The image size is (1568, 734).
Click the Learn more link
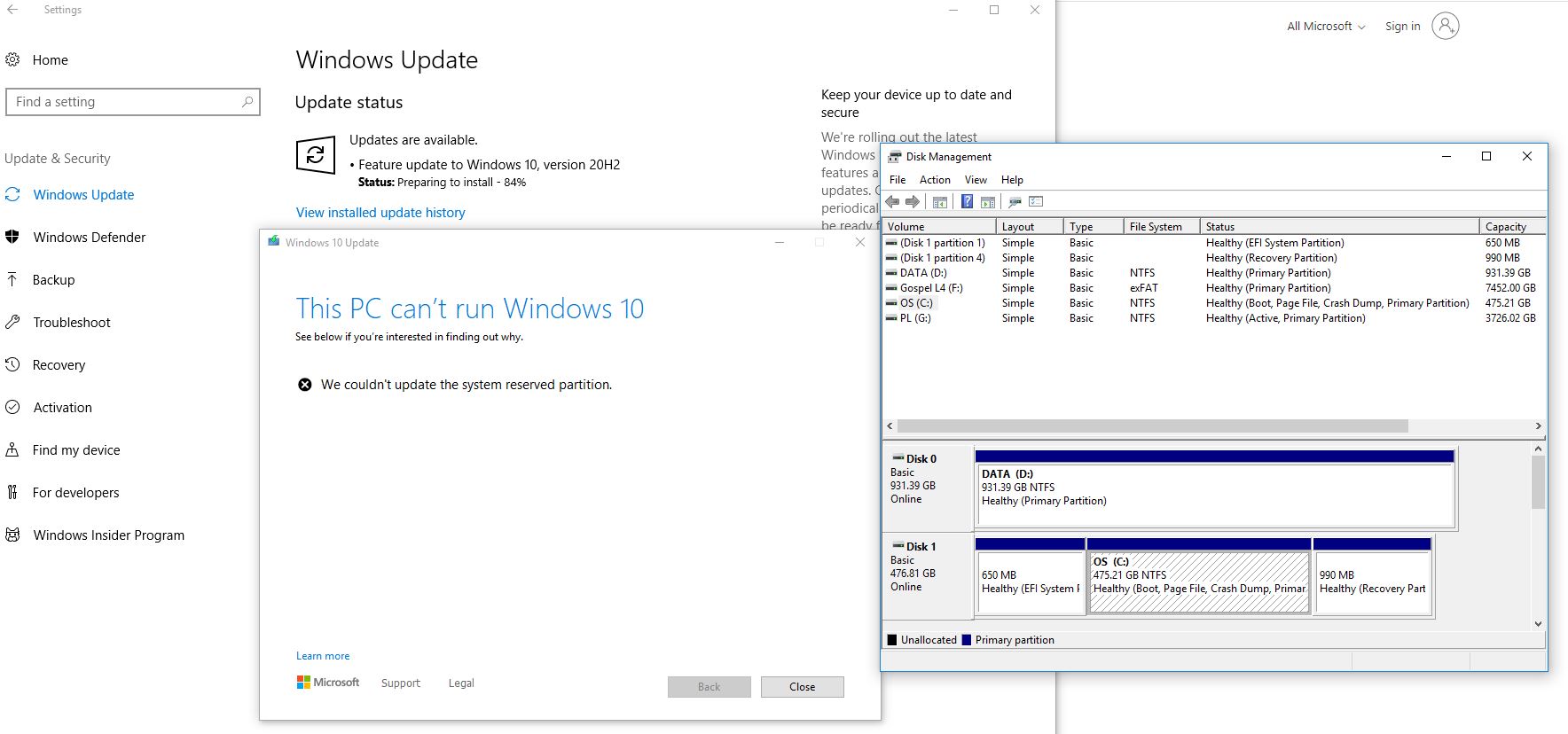323,656
